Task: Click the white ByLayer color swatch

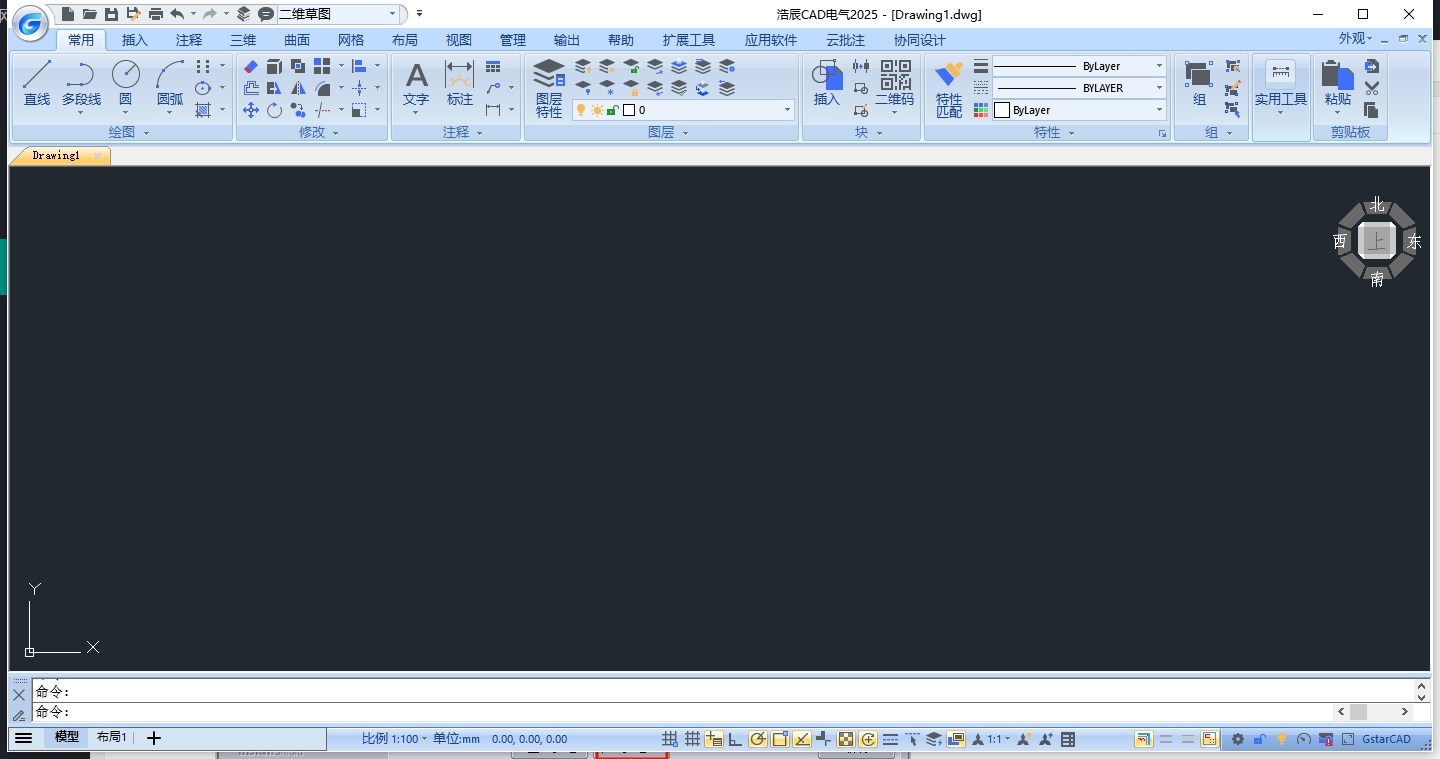Action: tap(1002, 110)
